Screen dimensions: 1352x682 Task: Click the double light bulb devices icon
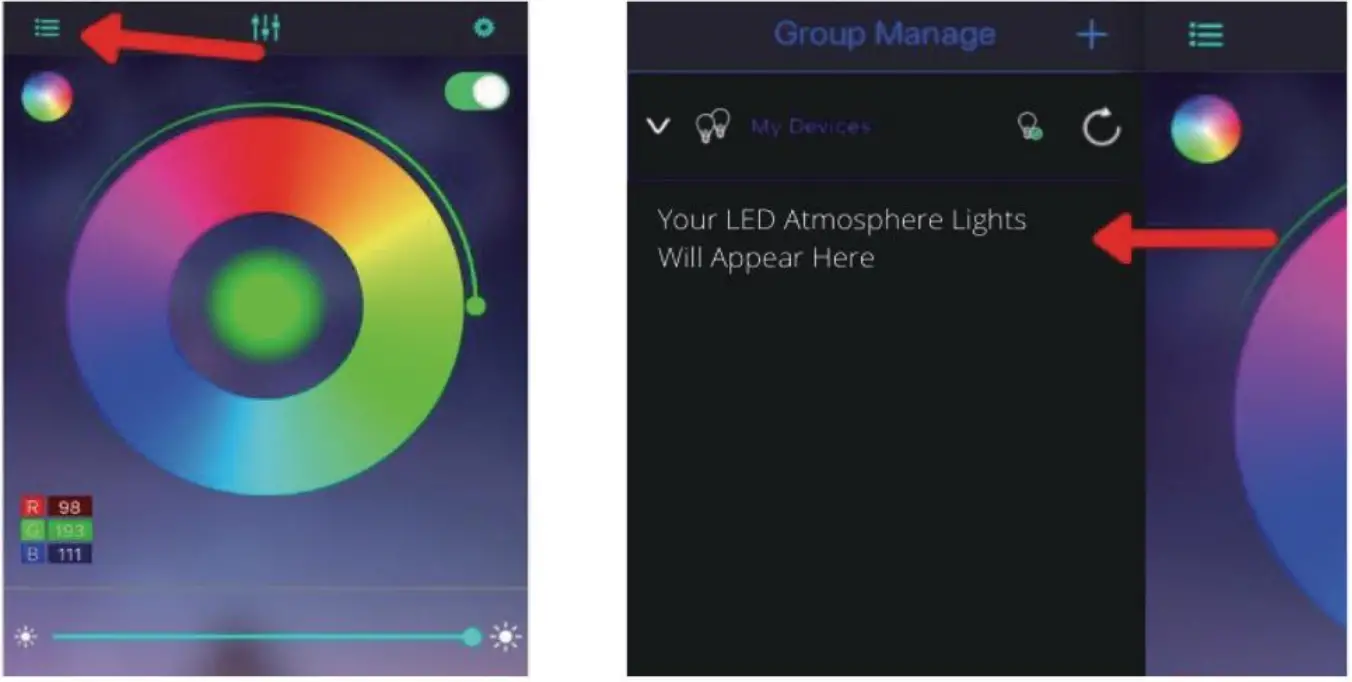[712, 127]
